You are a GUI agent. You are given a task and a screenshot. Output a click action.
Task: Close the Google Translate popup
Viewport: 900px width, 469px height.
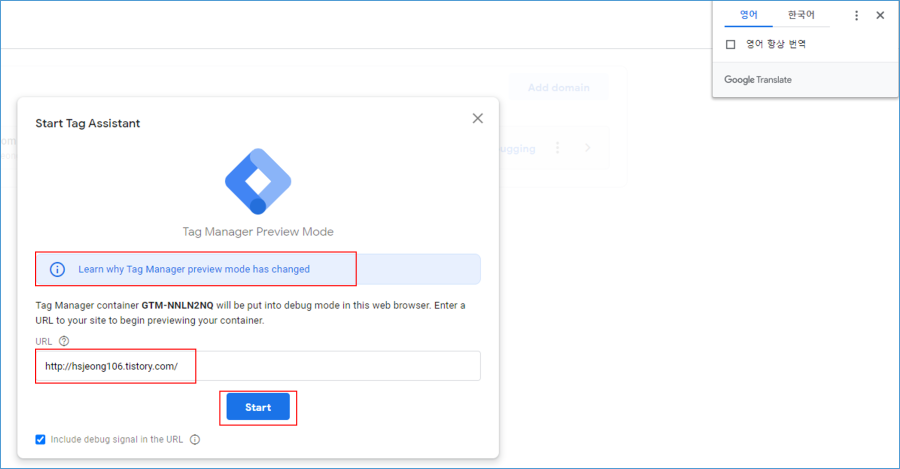click(x=880, y=15)
